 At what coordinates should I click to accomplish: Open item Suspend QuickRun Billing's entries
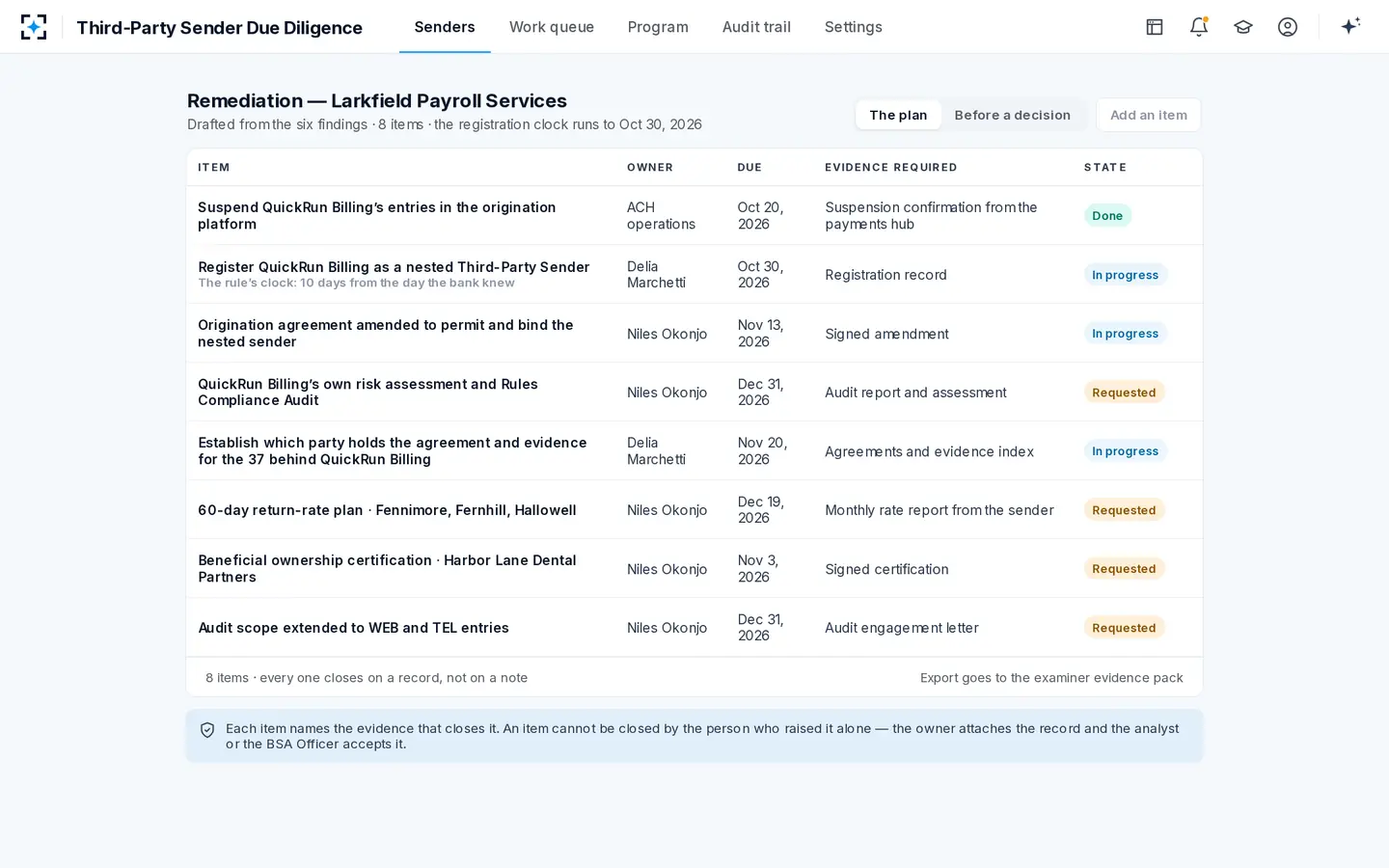[376, 216]
